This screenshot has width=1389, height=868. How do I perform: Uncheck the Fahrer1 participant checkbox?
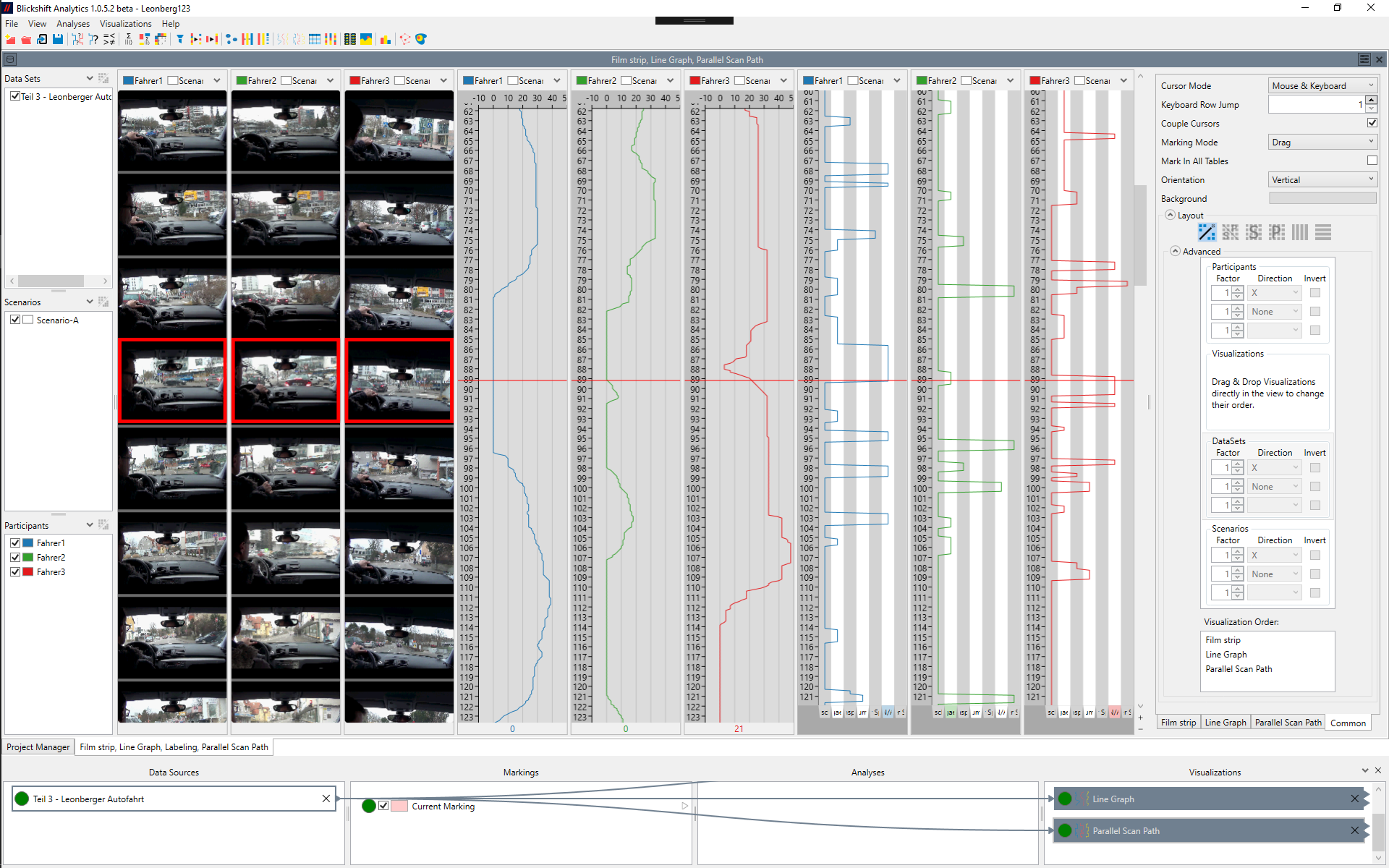(x=15, y=542)
